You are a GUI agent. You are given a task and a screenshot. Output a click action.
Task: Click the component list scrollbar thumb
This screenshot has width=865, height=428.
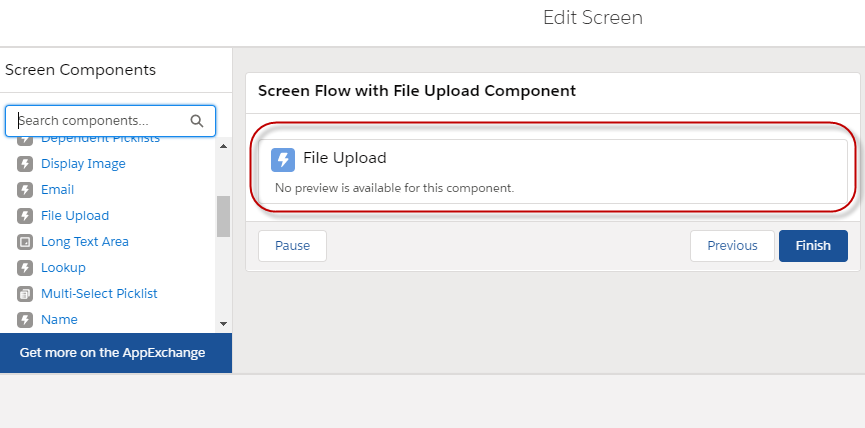223,216
